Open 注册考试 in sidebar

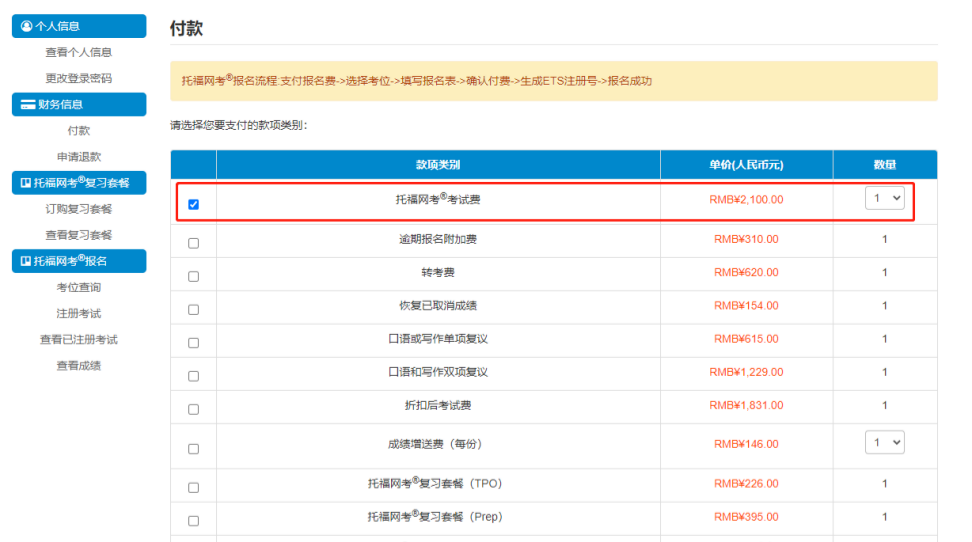point(78,313)
